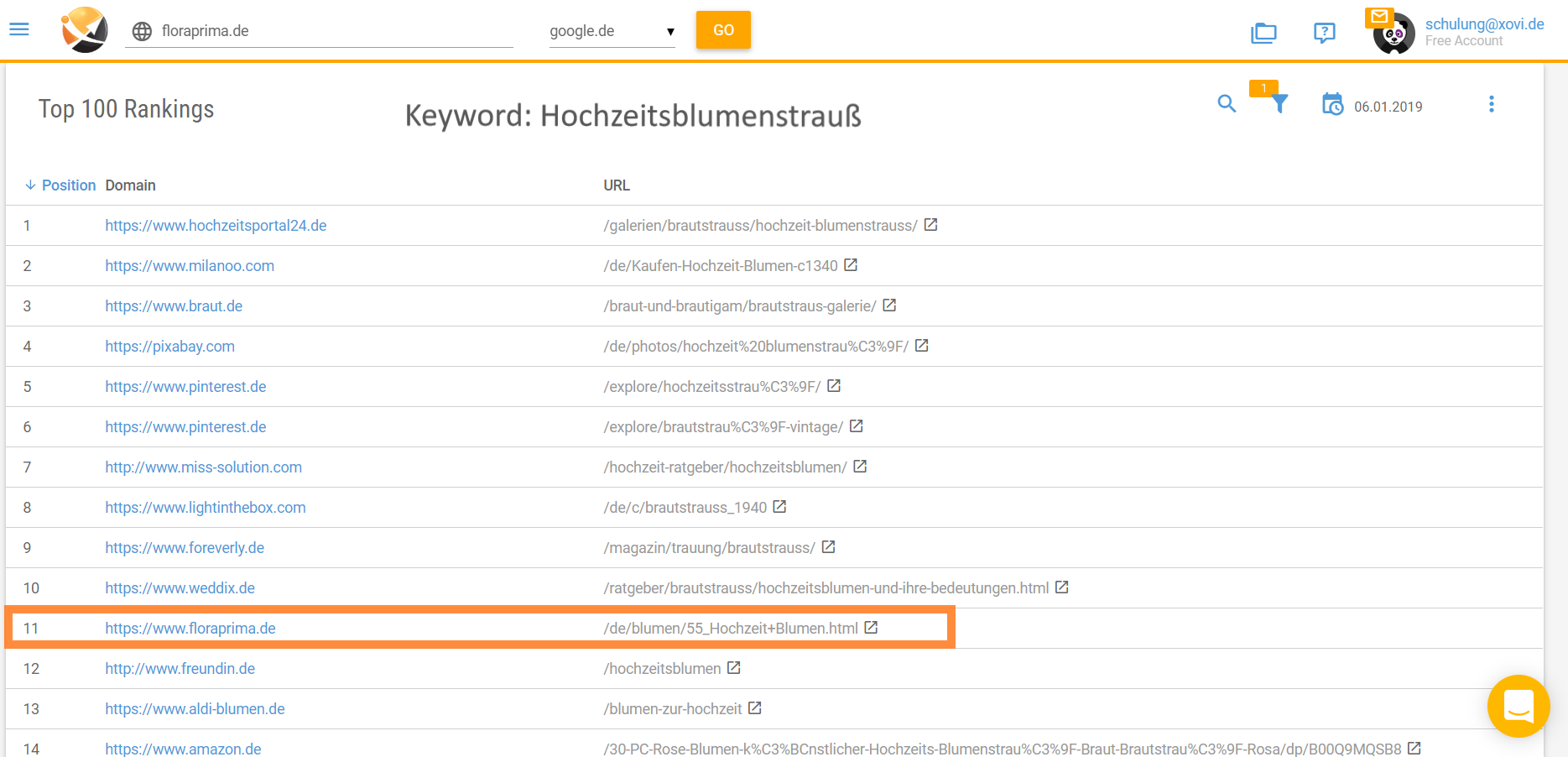Click the orange GO button

click(723, 30)
